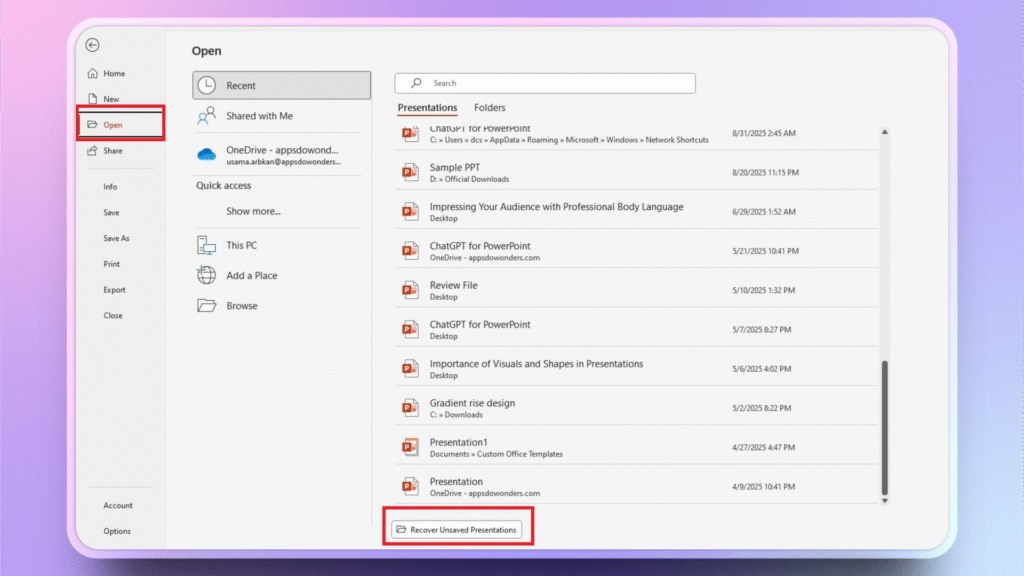This screenshot has height=576, width=1024.
Task: Open the Options settings
Action: coord(118,531)
